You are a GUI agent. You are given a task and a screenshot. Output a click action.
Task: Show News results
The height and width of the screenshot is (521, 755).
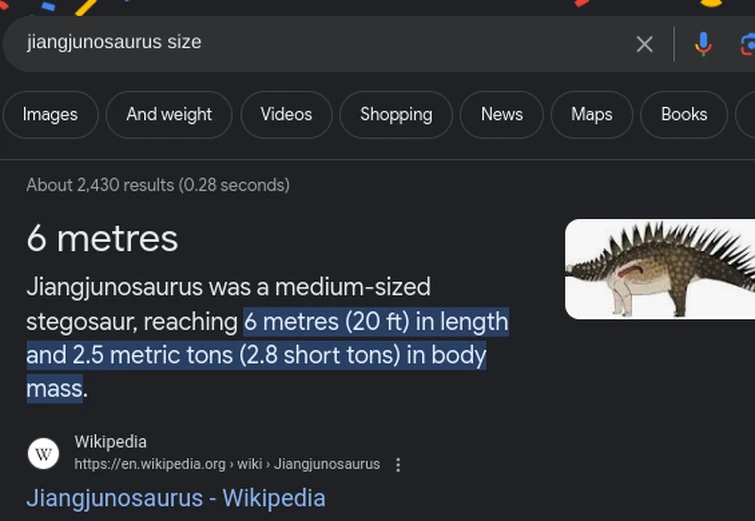click(502, 115)
